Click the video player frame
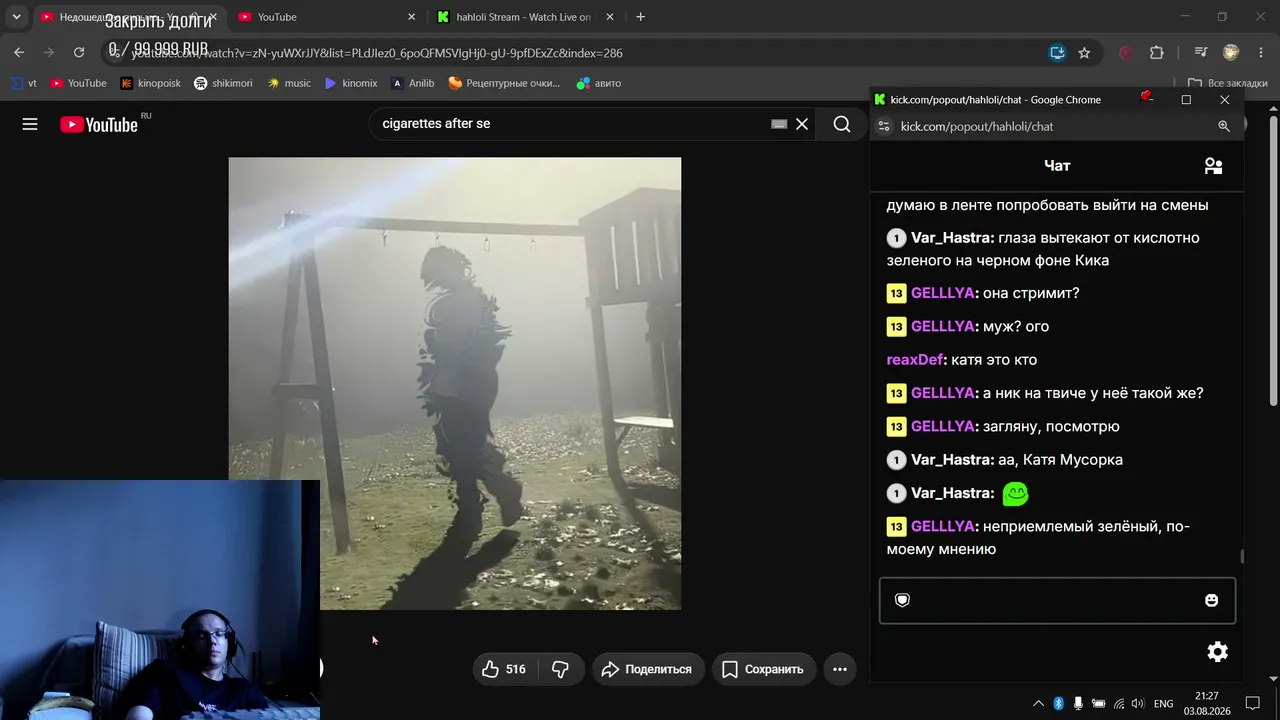1280x720 pixels. pyautogui.click(x=455, y=383)
